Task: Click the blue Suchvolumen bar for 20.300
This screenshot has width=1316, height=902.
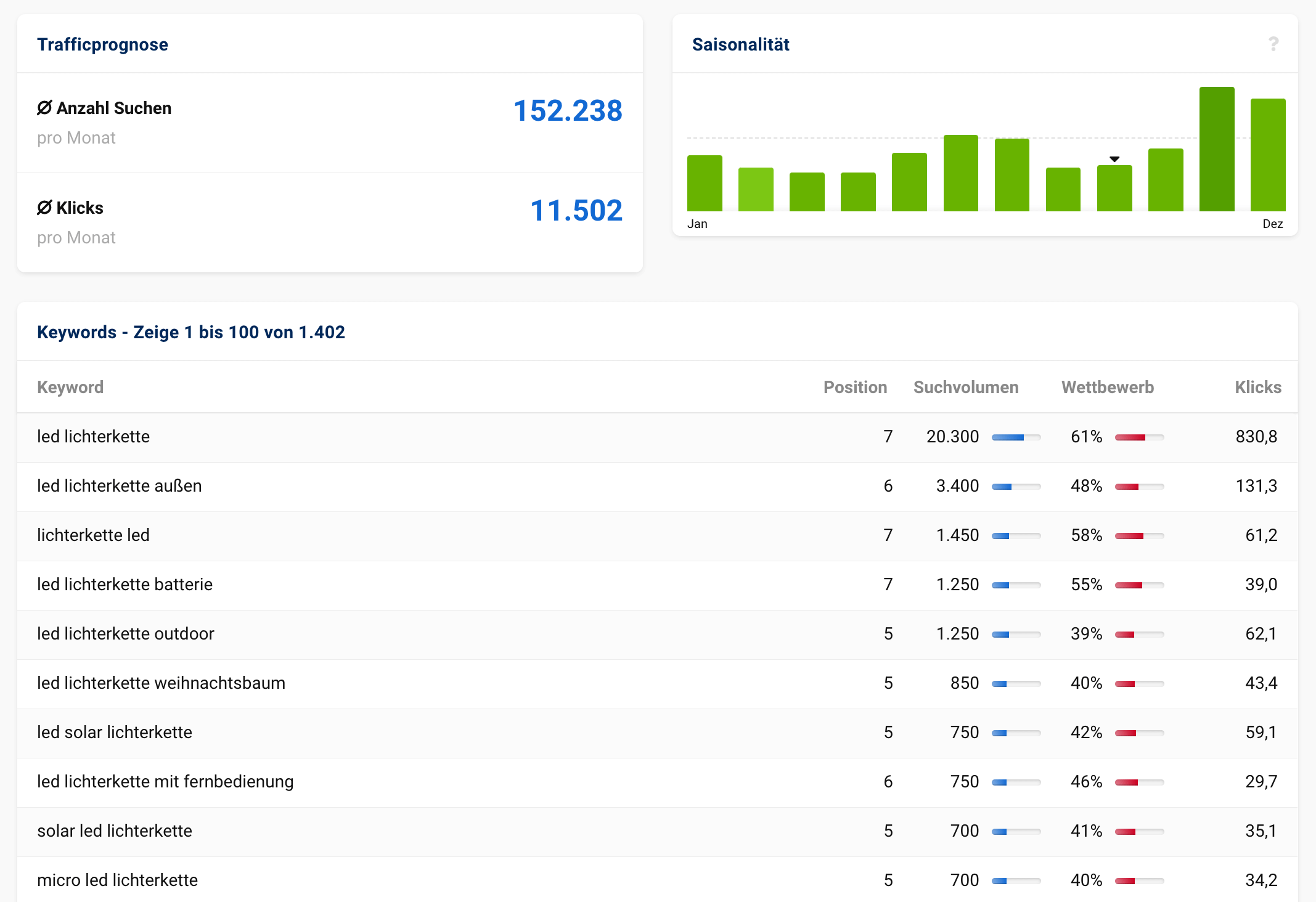Action: point(1016,437)
